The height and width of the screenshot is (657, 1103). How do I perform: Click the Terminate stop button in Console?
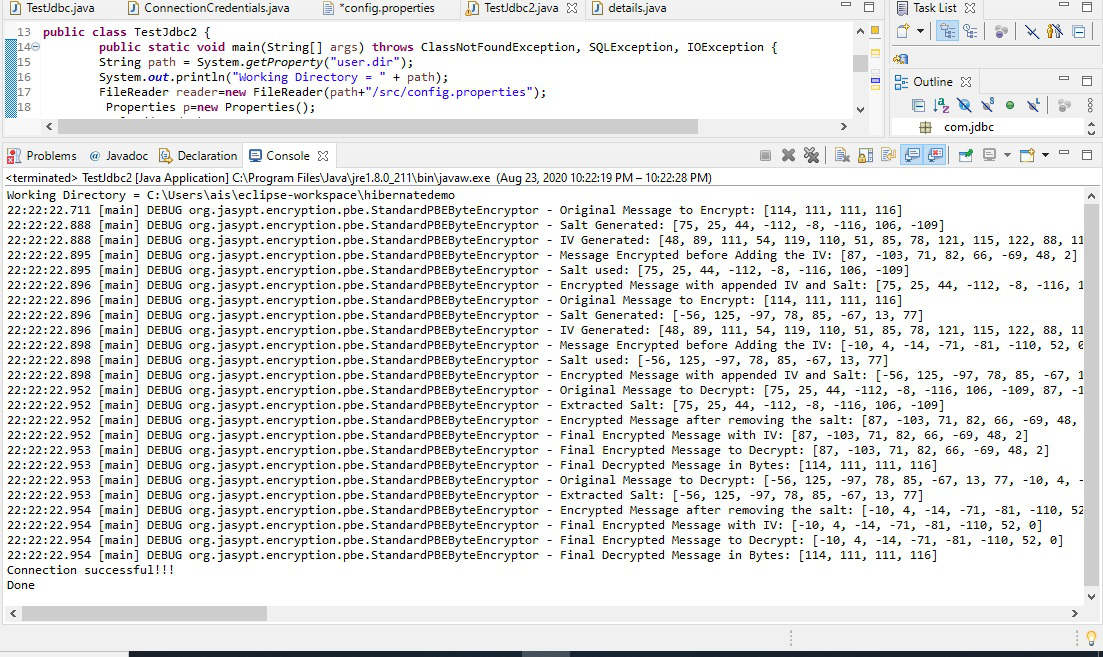coord(765,155)
